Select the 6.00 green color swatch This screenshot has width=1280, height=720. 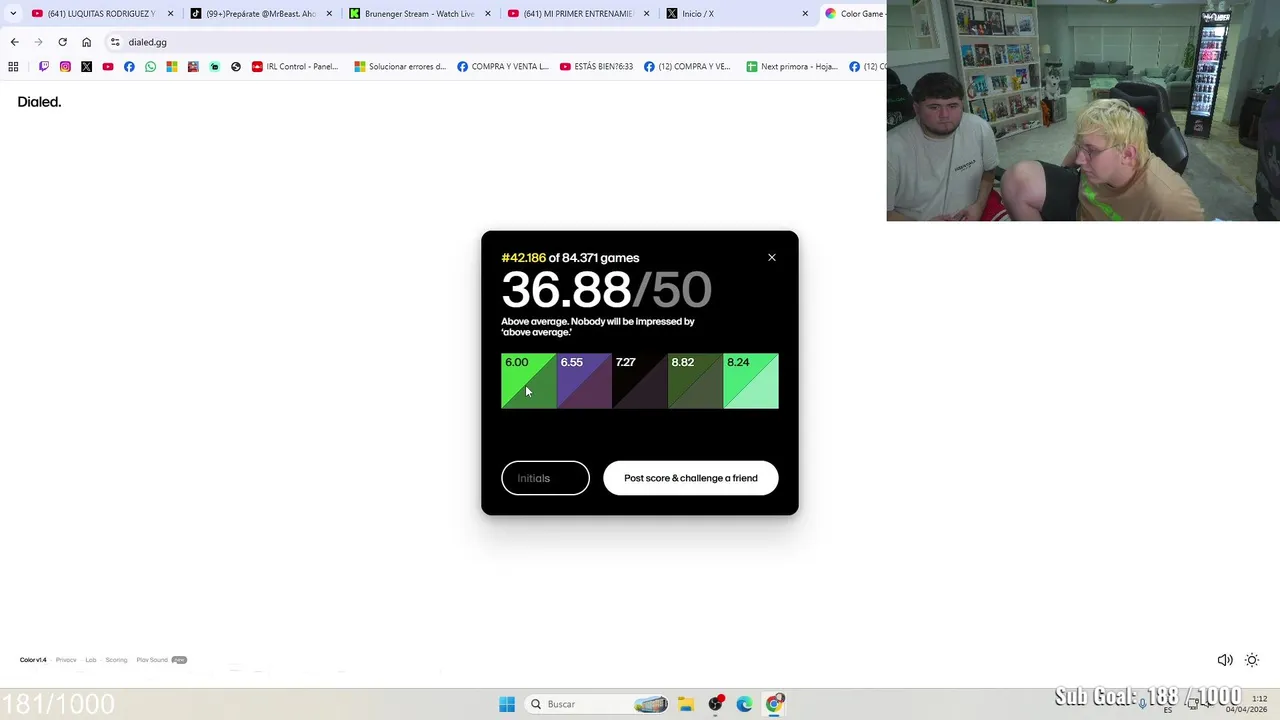528,381
